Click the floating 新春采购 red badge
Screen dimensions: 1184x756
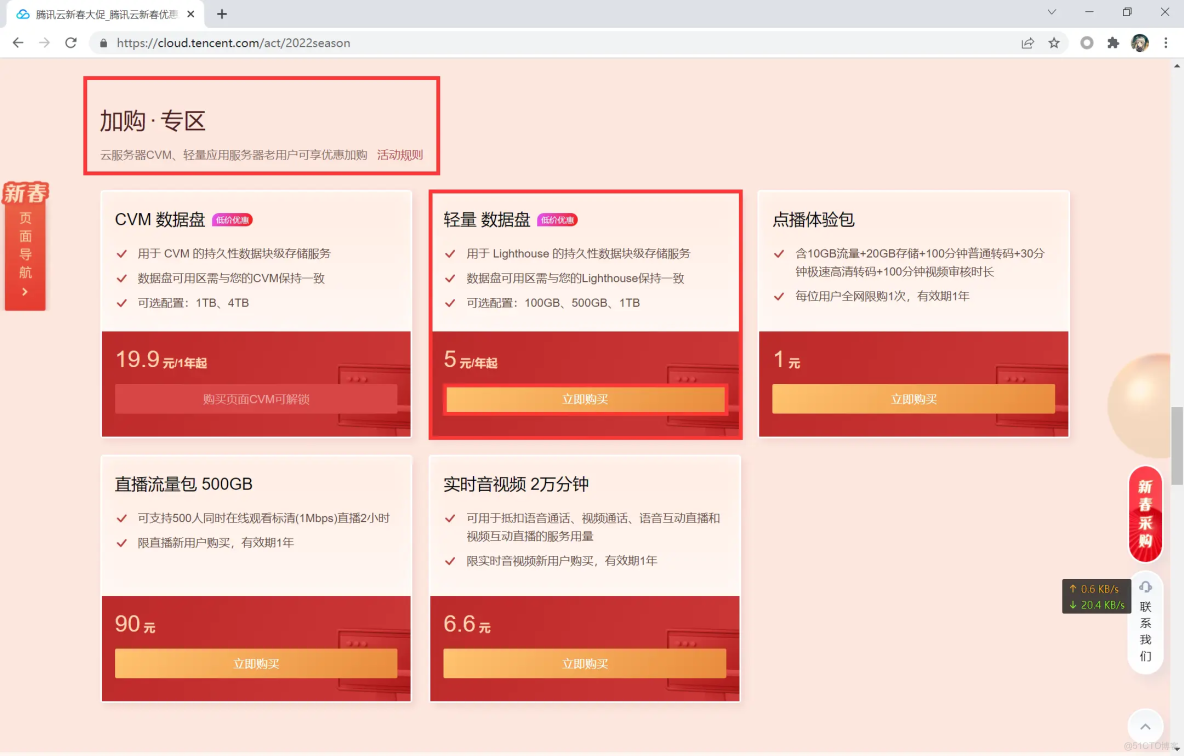(x=1144, y=514)
